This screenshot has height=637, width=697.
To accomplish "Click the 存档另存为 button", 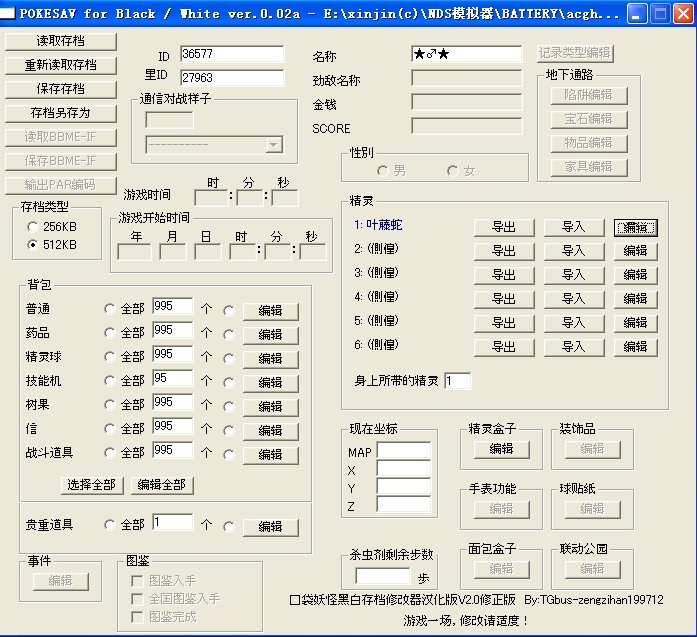I will coord(61,113).
